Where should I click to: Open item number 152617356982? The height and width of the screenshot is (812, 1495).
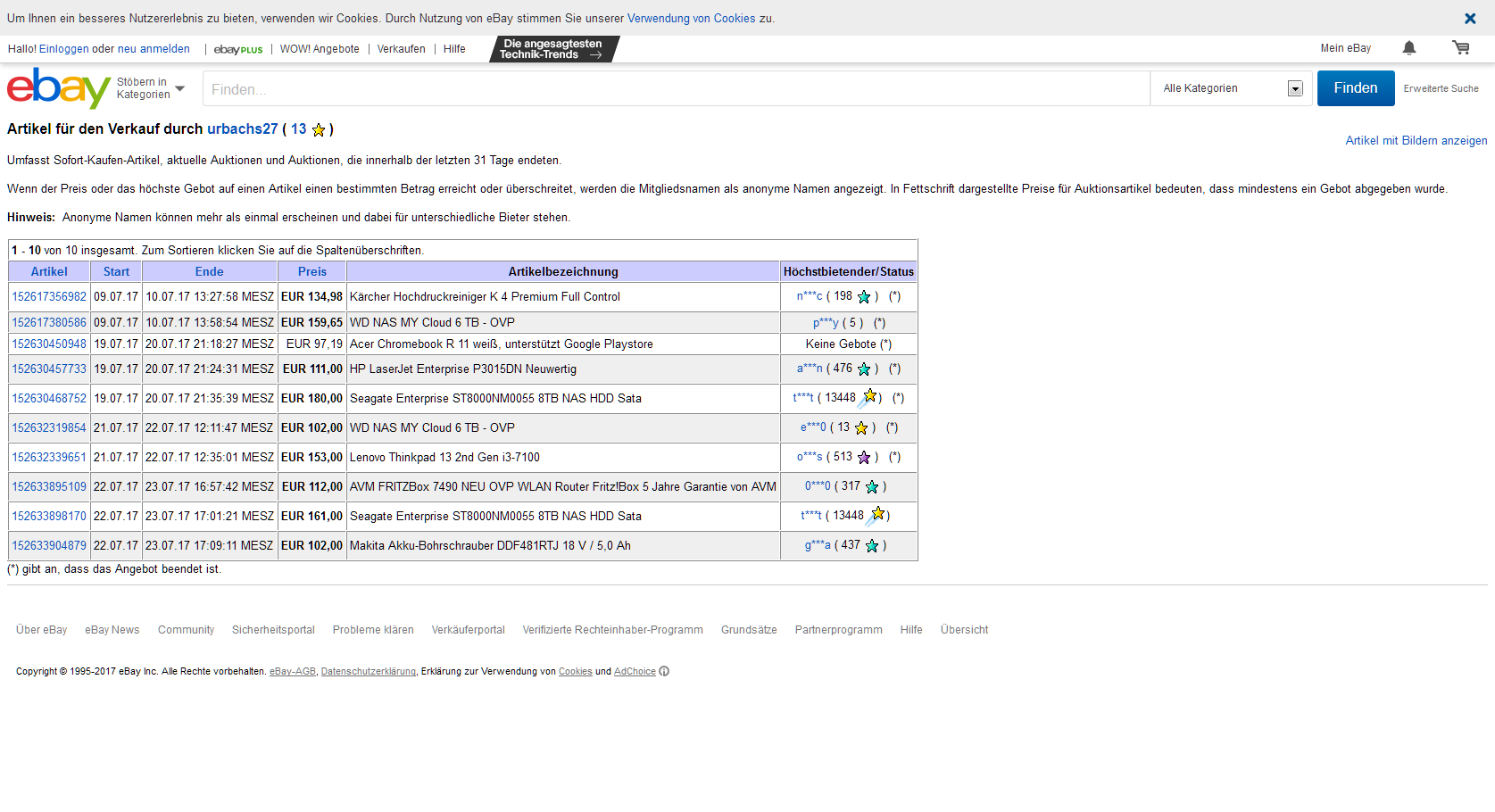click(49, 297)
